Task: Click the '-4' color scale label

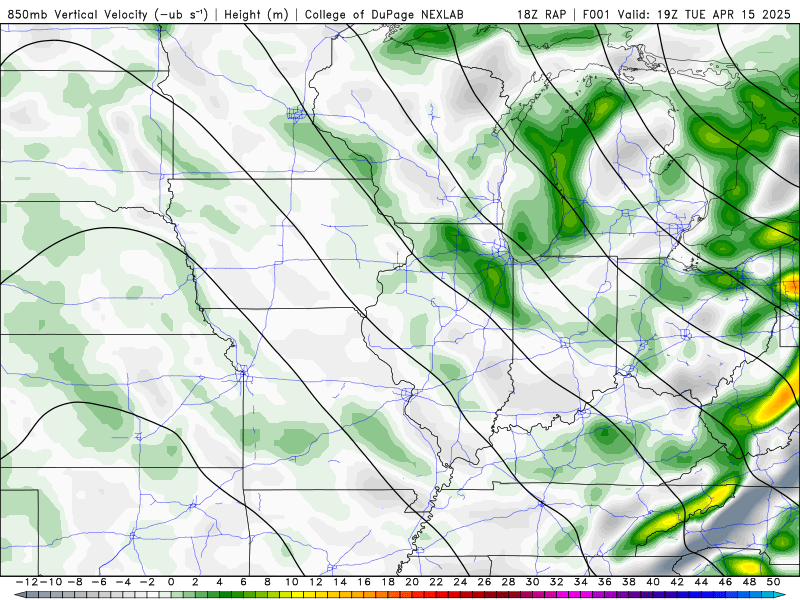Action: pyautogui.click(x=123, y=582)
